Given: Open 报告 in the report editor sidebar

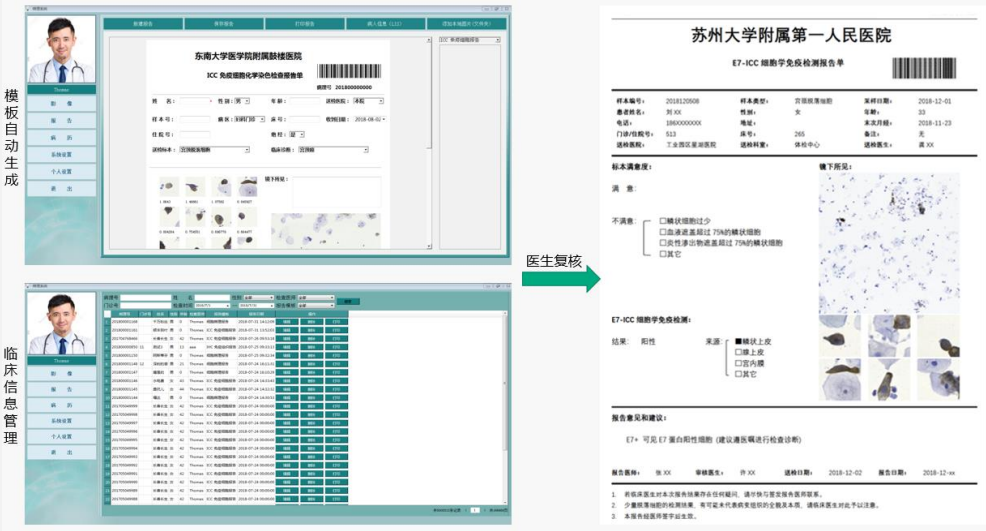Looking at the screenshot, I should [x=62, y=121].
